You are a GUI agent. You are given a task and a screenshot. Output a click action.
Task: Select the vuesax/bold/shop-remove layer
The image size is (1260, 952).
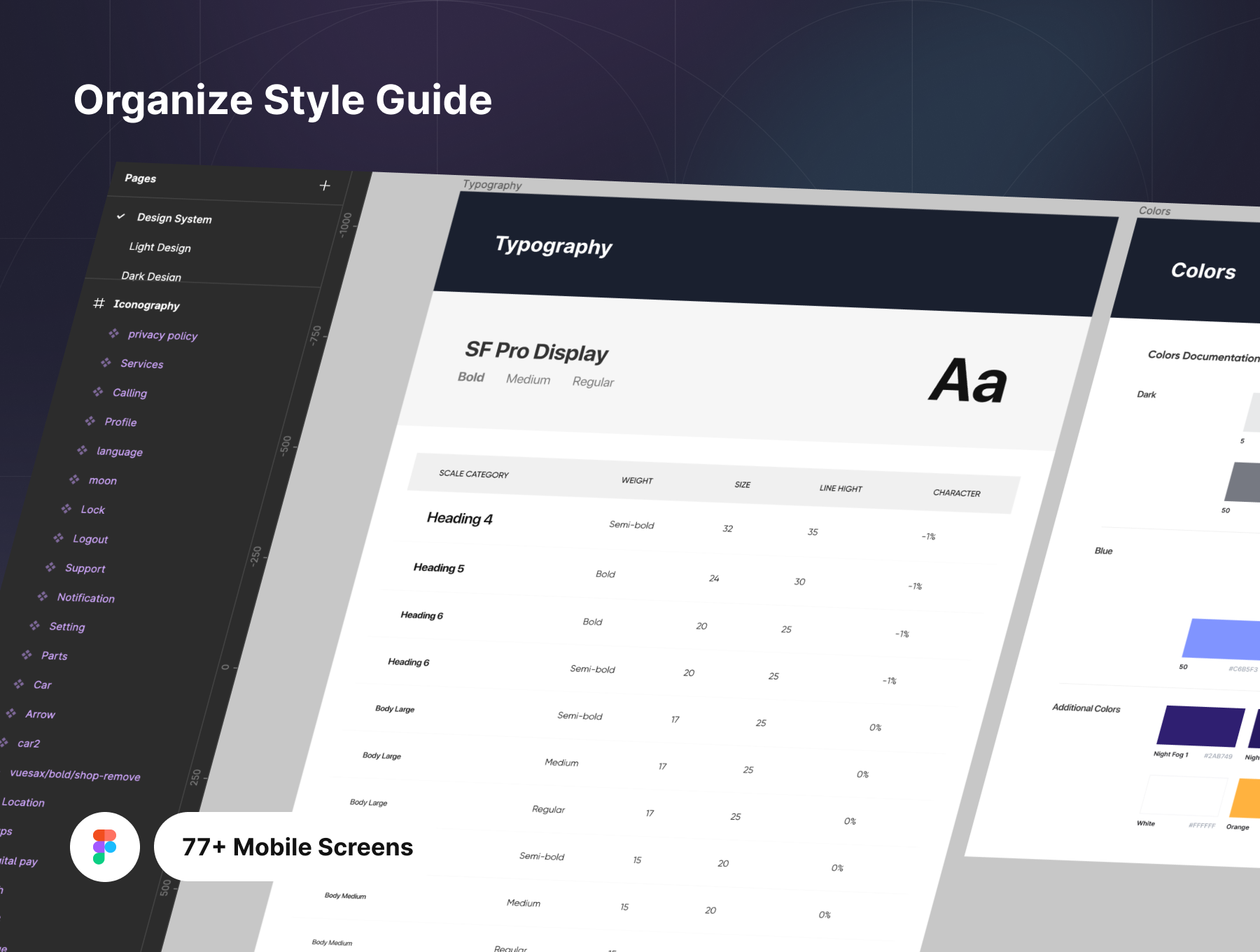[75, 775]
